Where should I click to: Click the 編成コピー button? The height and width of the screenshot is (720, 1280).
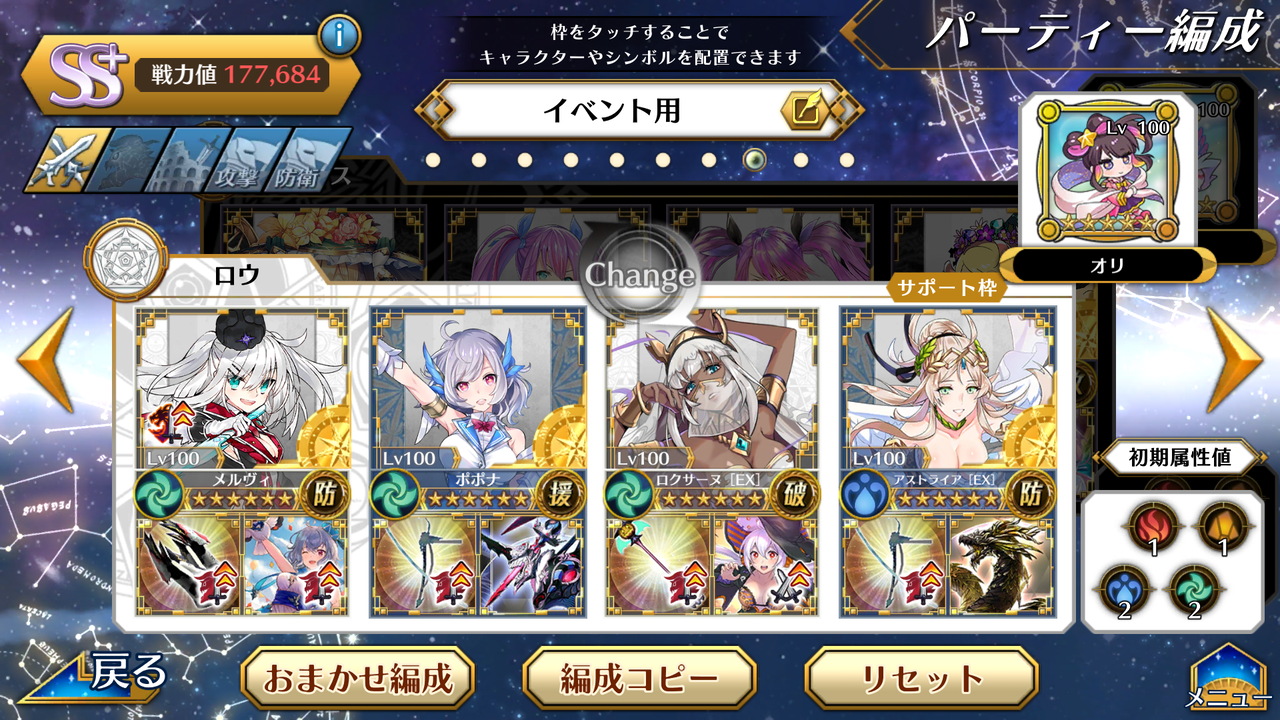[x=639, y=678]
